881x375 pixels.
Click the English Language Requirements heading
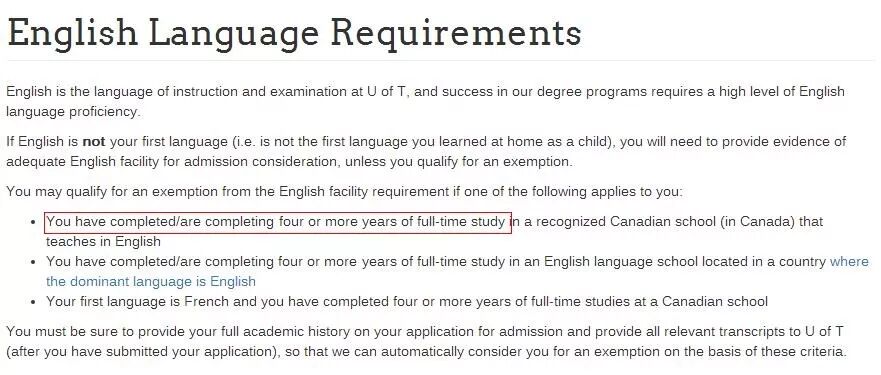click(x=294, y=32)
